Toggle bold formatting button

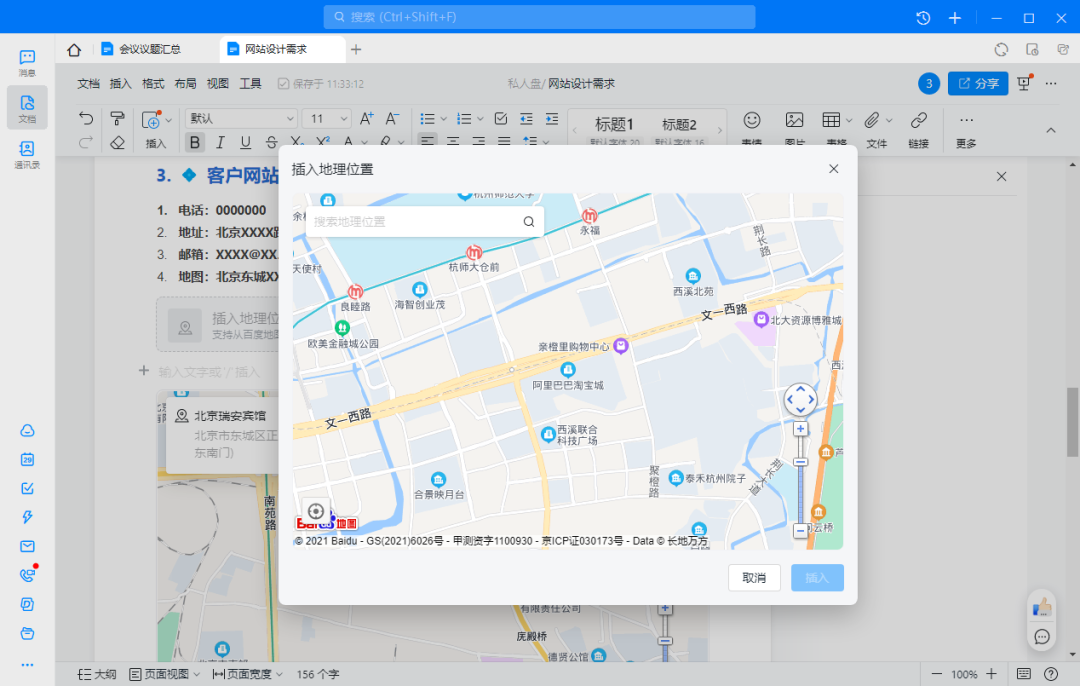[195, 143]
